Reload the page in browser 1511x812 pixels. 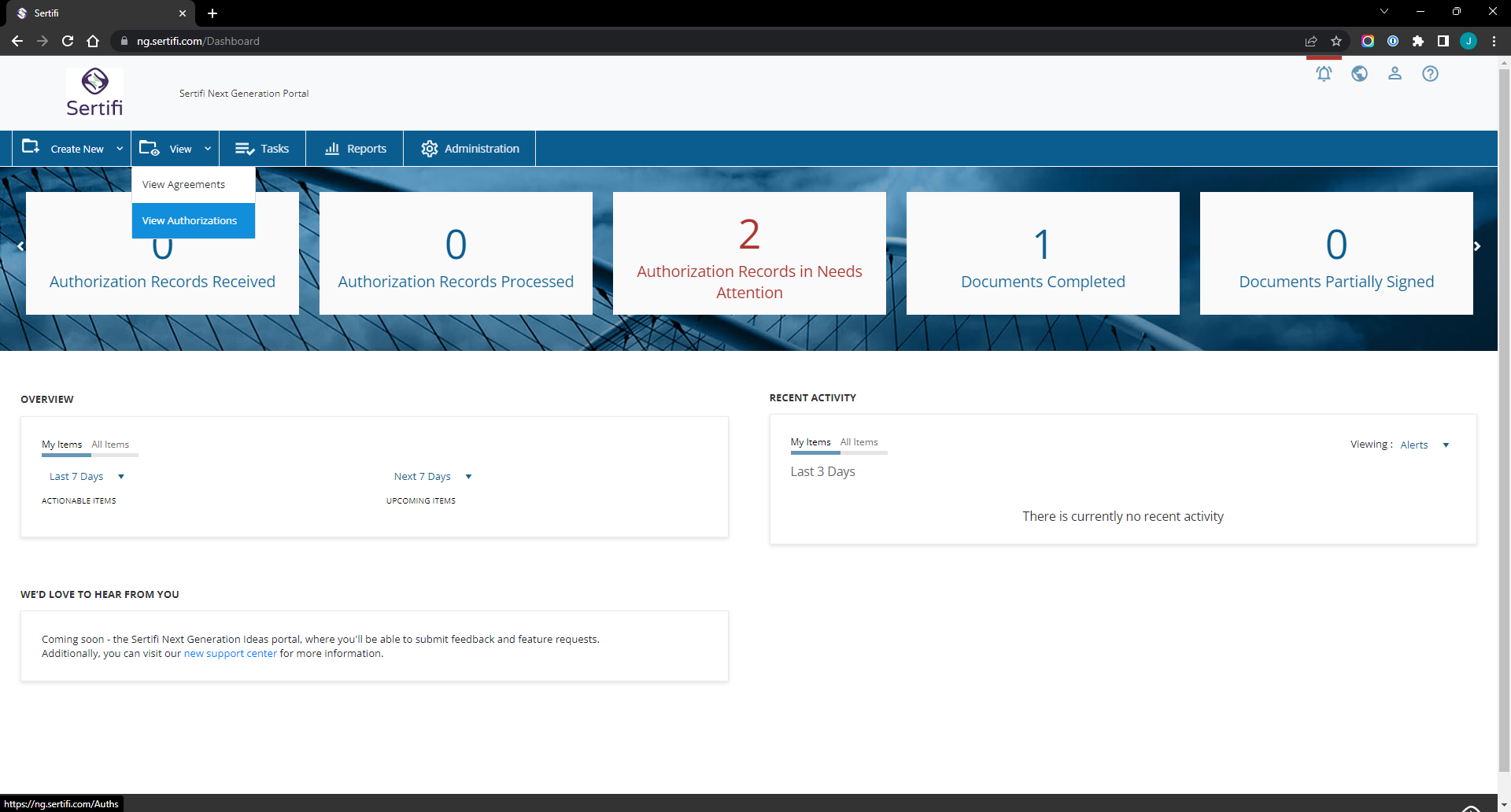pos(68,41)
